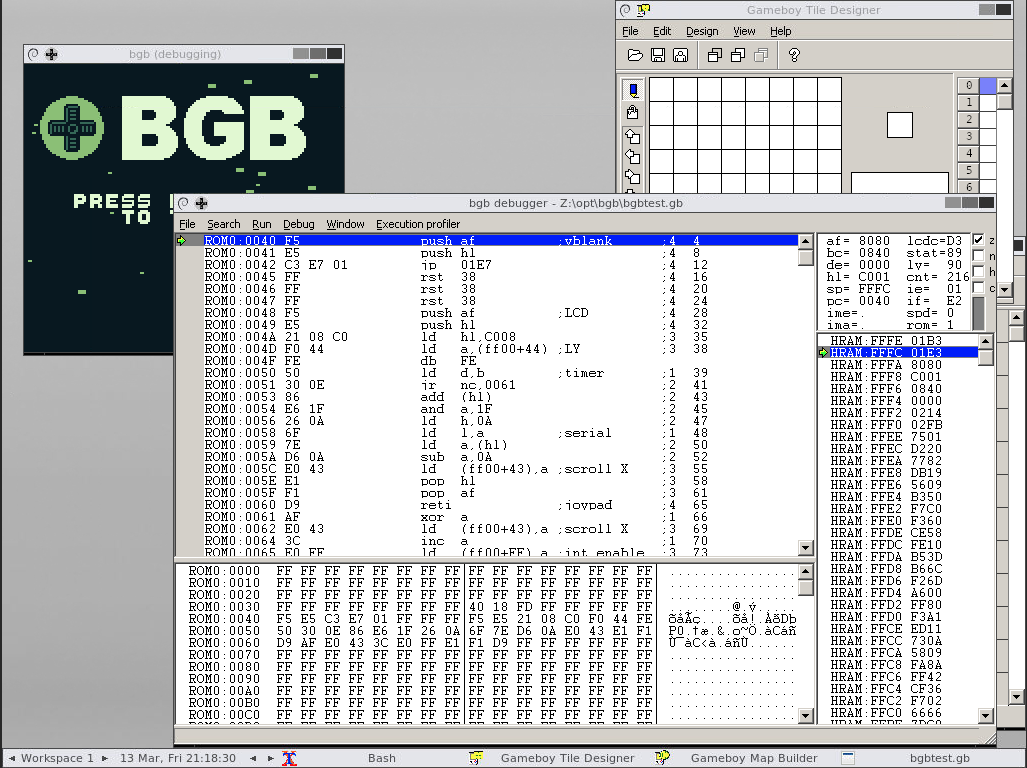
Task: Click Tile Designer title bar app icon
Action: tap(644, 10)
